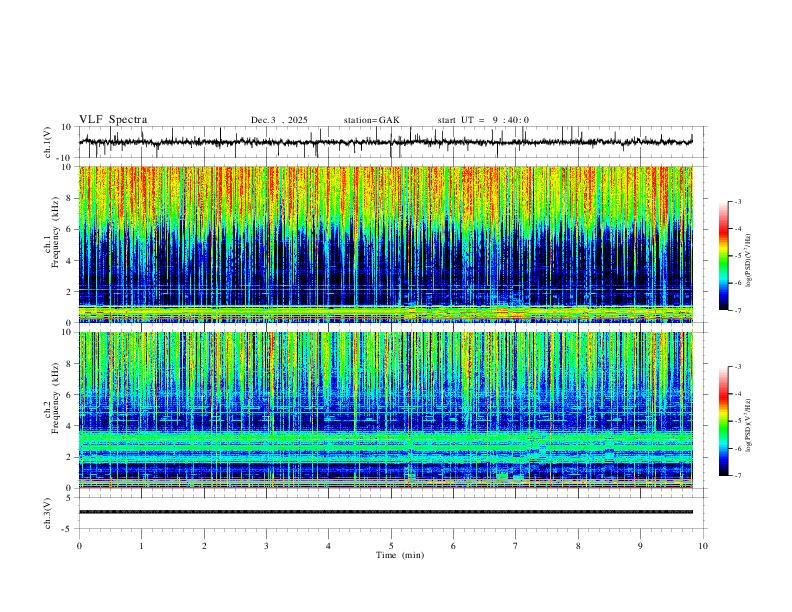Click time axis tick label "1"
The width and height of the screenshot is (792, 612).
(x=141, y=546)
